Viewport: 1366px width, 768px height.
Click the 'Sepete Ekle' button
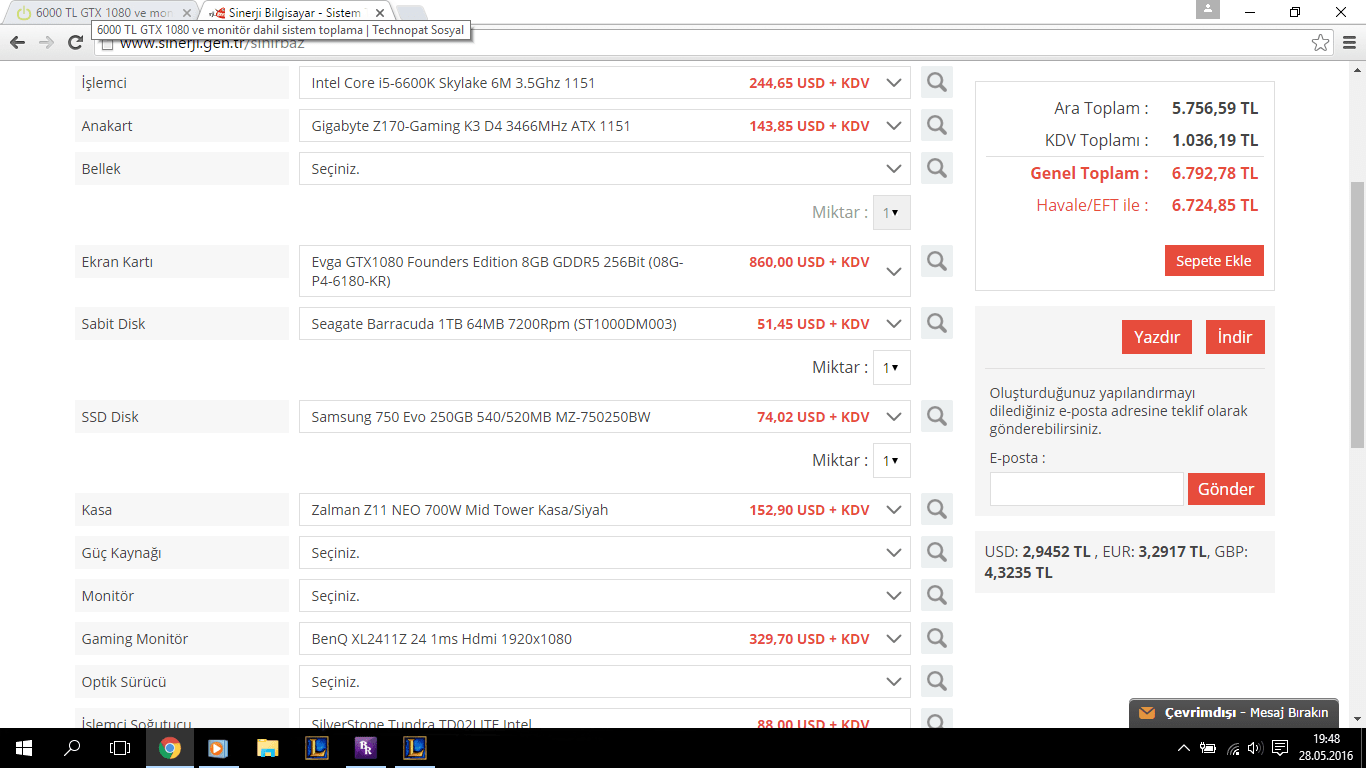[1214, 261]
